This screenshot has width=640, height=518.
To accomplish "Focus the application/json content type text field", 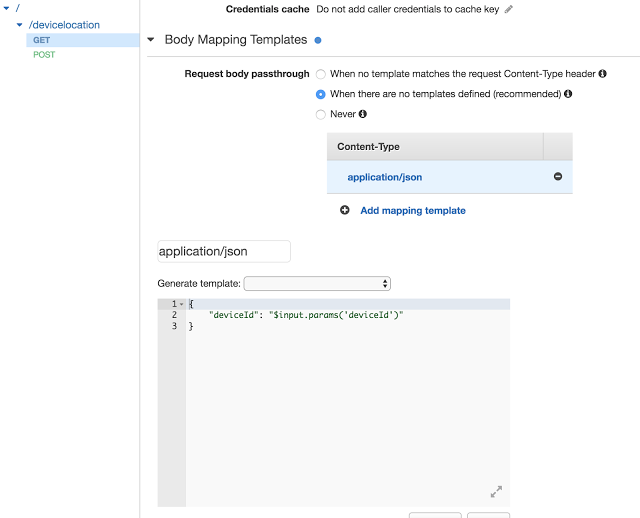I will click(x=224, y=251).
